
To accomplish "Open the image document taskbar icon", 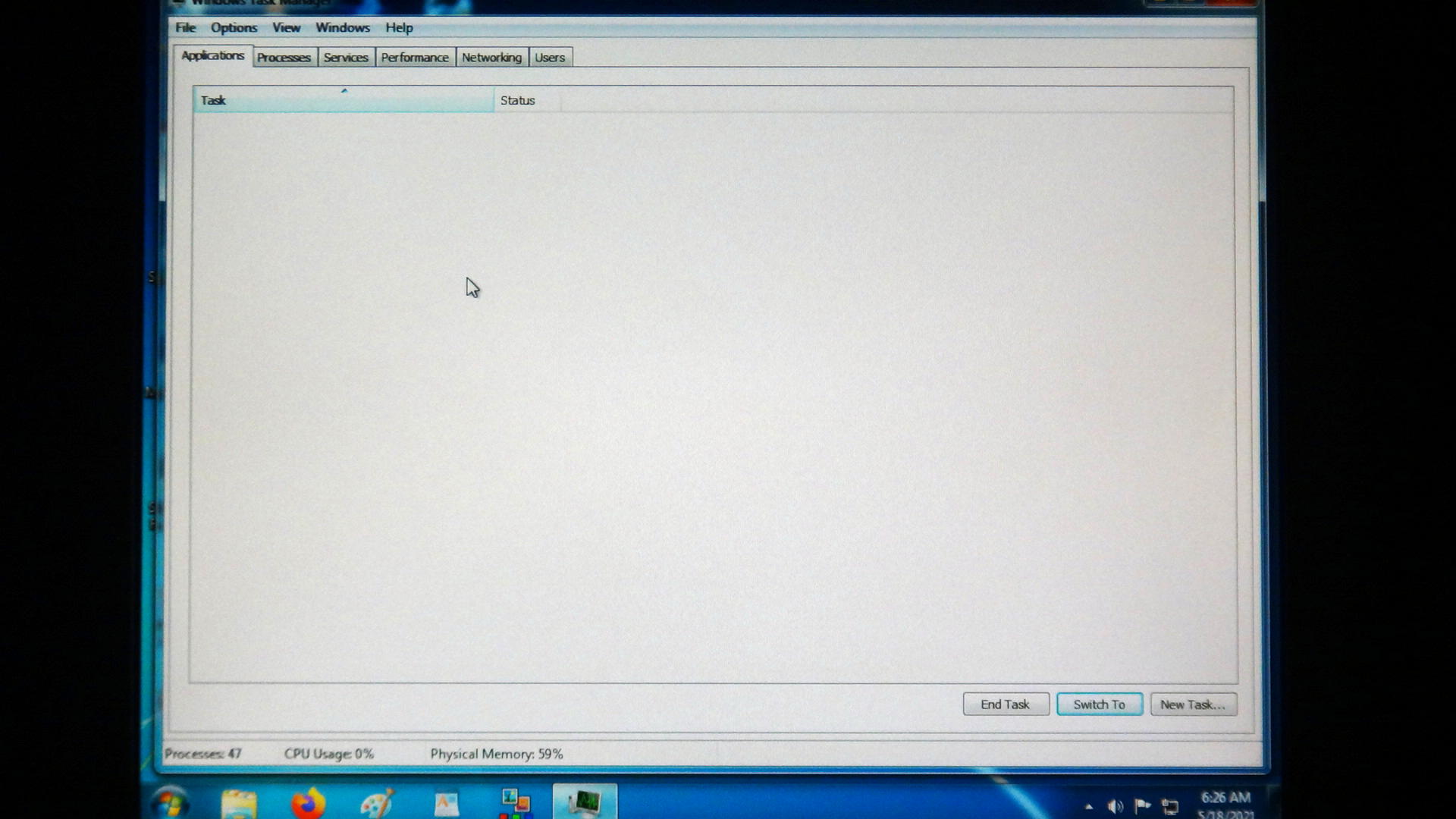I will click(446, 803).
